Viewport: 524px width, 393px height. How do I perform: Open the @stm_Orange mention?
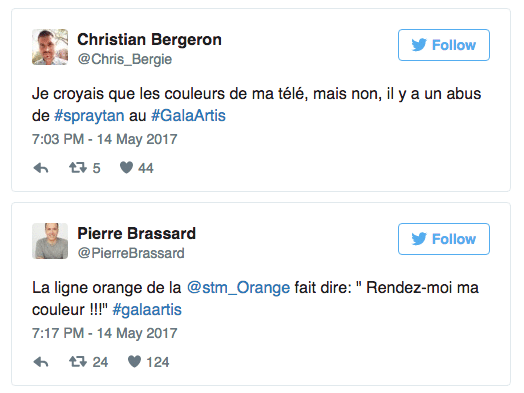(x=239, y=288)
